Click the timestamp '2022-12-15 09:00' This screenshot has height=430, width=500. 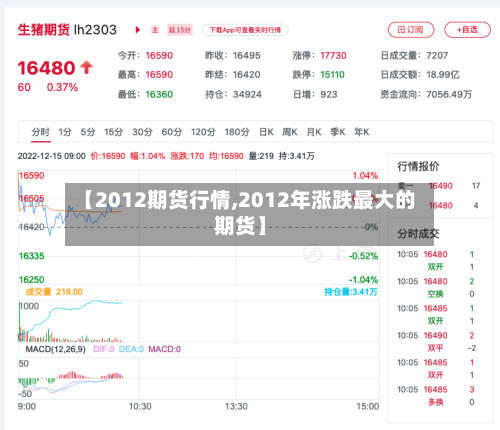pyautogui.click(x=52, y=156)
